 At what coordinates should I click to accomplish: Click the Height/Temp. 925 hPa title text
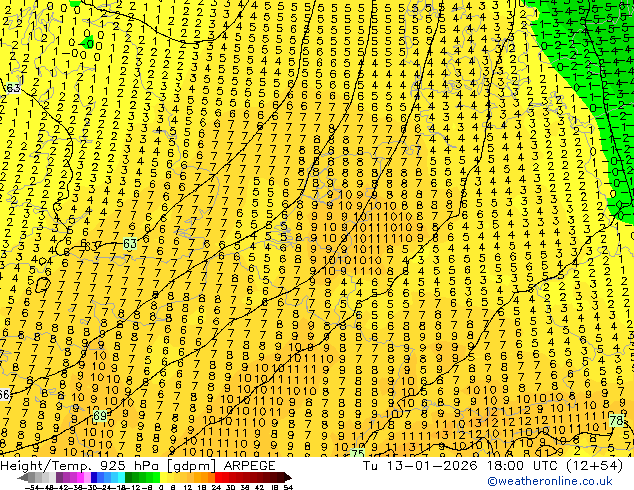click(x=80, y=465)
